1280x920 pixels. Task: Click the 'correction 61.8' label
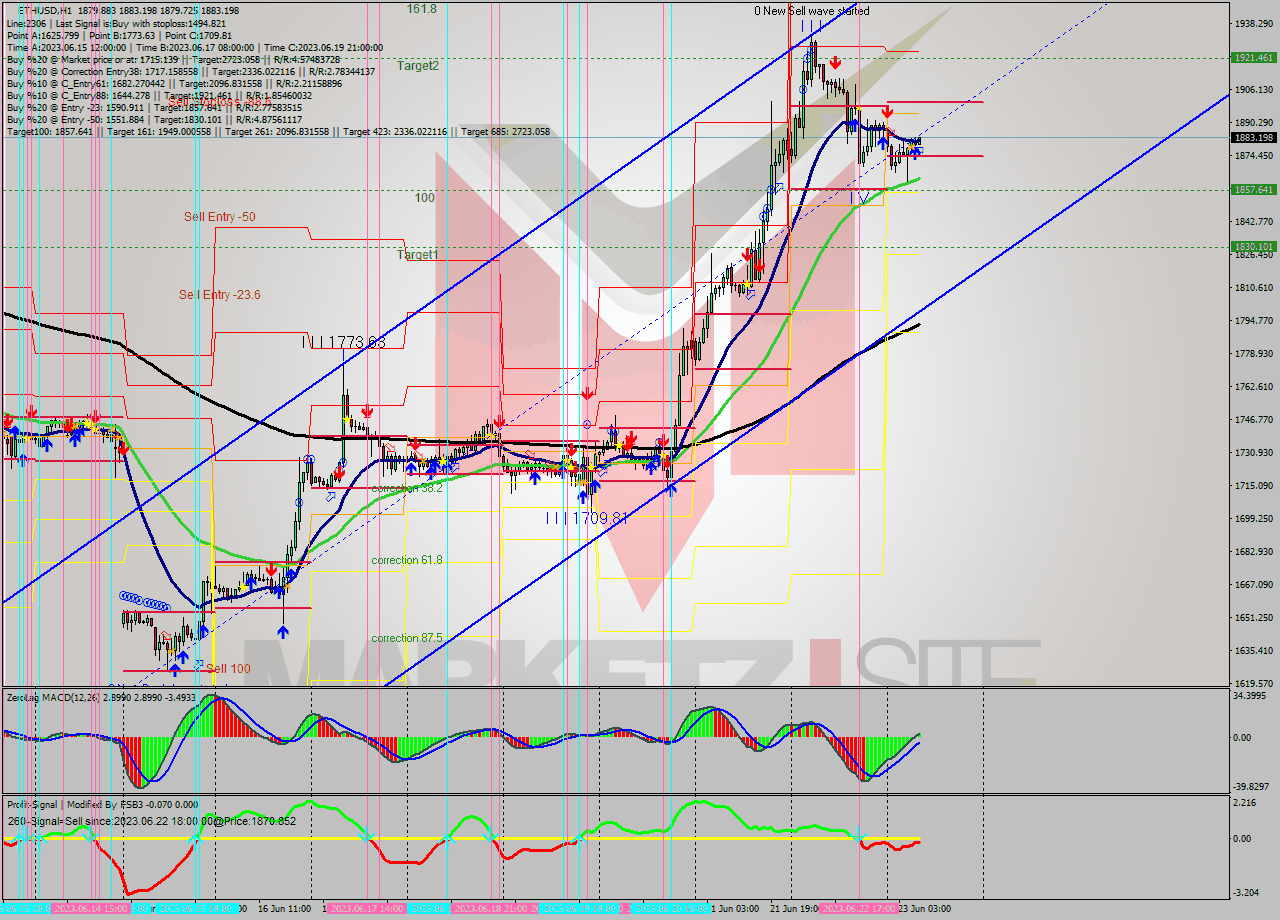pyautogui.click(x=406, y=561)
